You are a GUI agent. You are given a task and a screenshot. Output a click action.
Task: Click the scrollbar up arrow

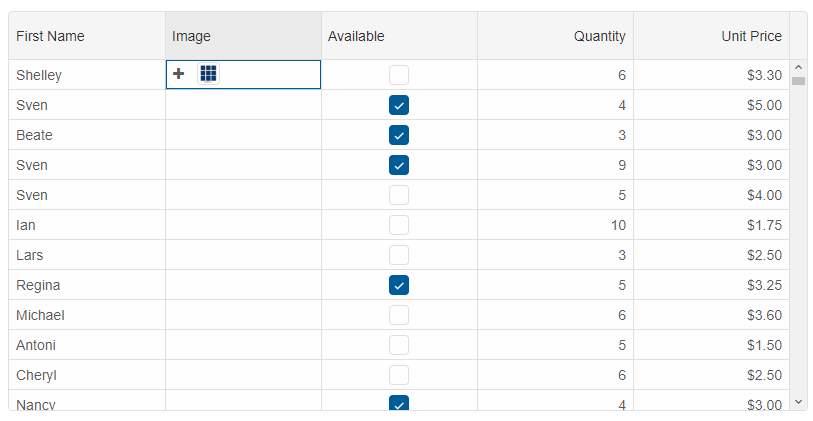(798, 67)
